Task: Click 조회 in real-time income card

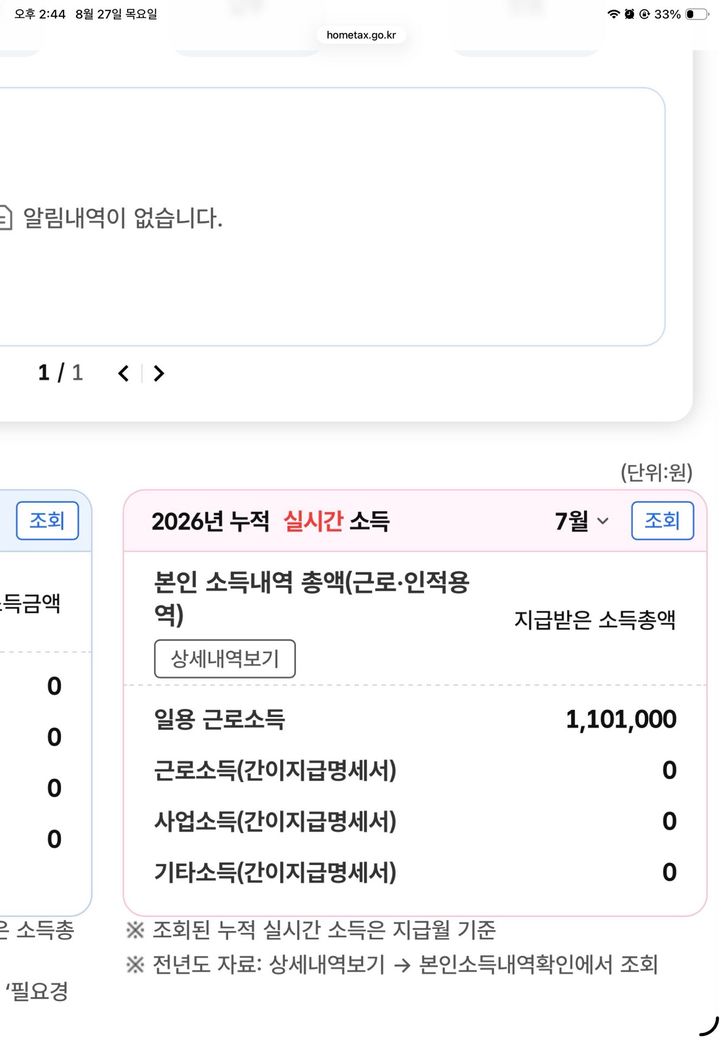Action: pyautogui.click(x=662, y=521)
